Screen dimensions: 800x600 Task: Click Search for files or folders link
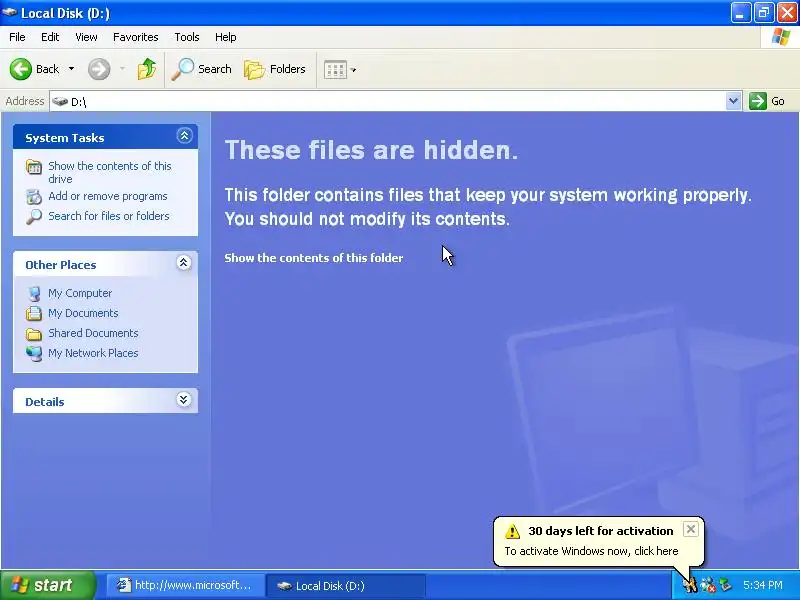[x=109, y=216]
